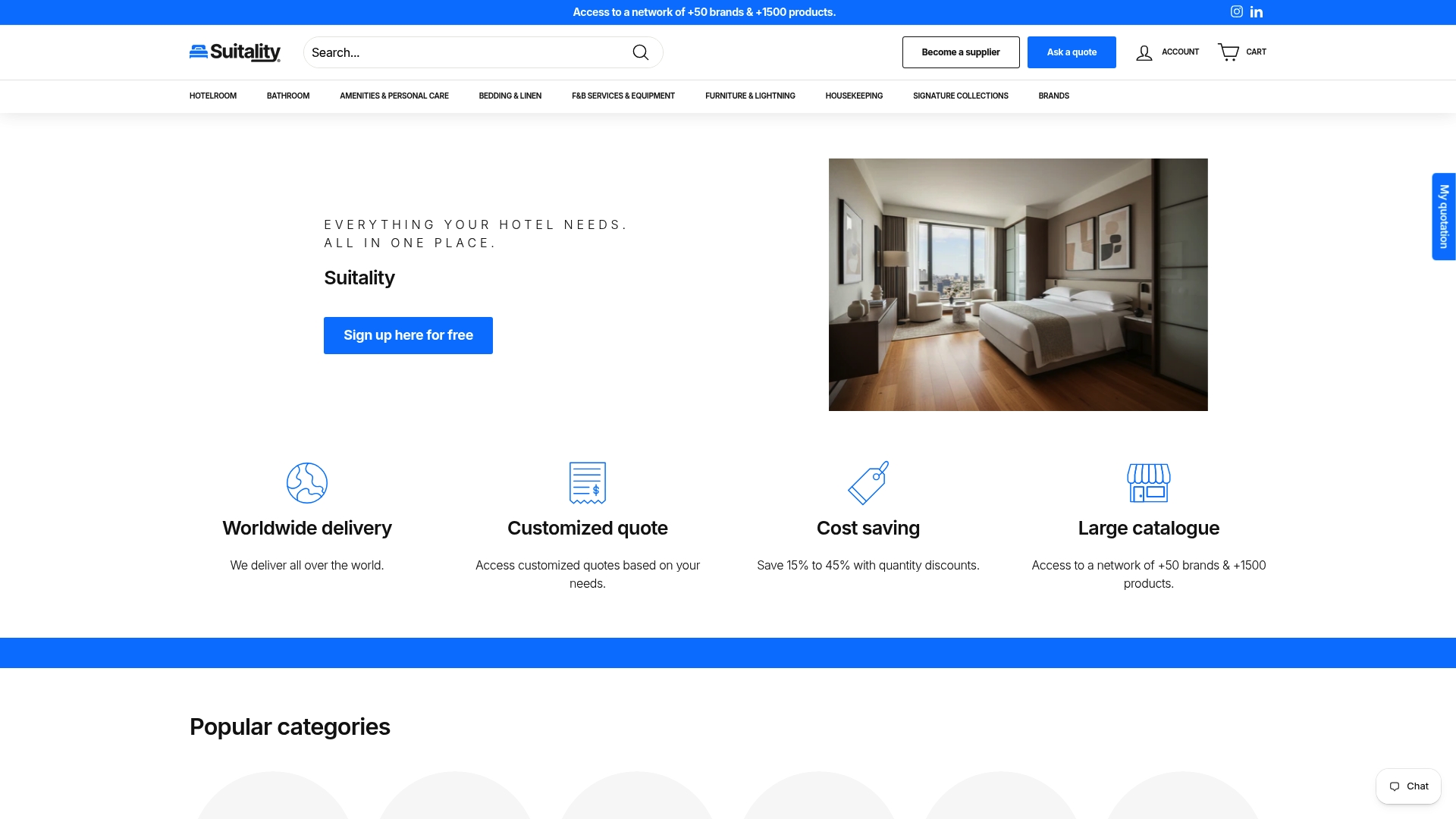Click the CART label
The image size is (1456, 819).
pyautogui.click(x=1256, y=52)
